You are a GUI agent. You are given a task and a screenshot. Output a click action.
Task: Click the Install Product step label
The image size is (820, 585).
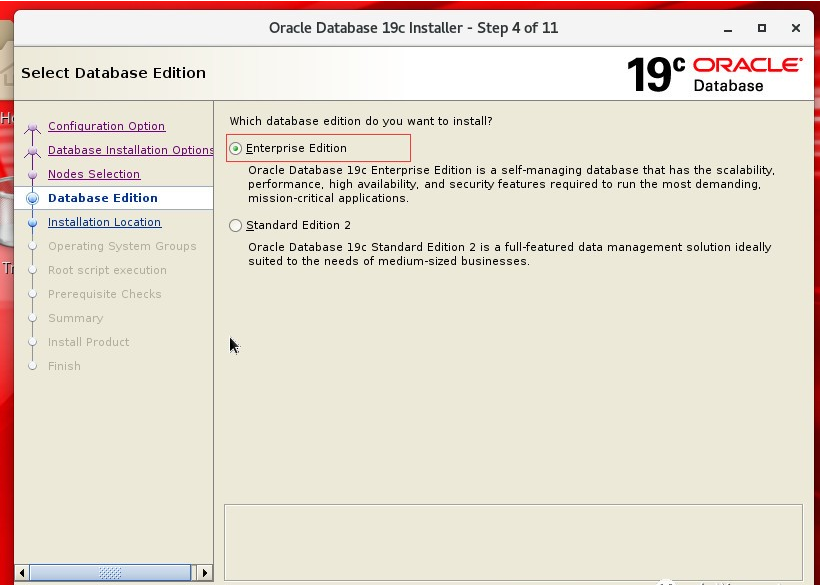pyautogui.click(x=89, y=342)
